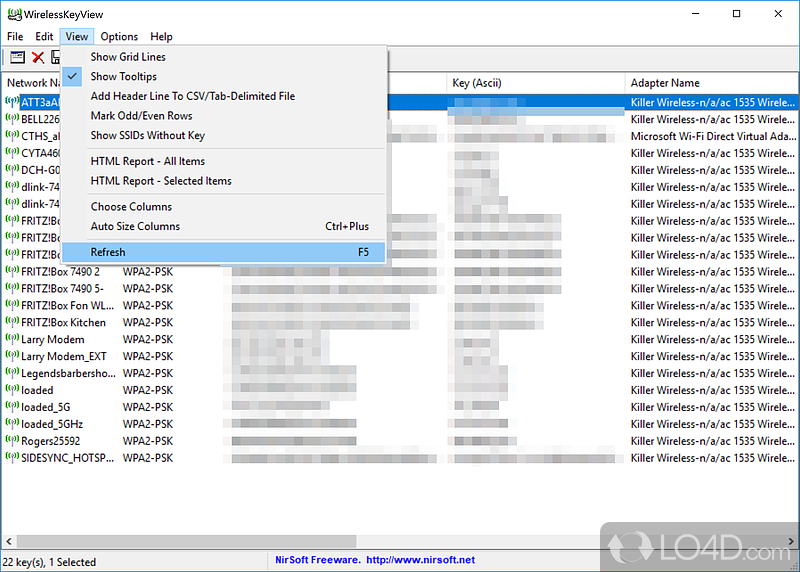Click the icon next to Legendsbarbersho...

click(12, 372)
